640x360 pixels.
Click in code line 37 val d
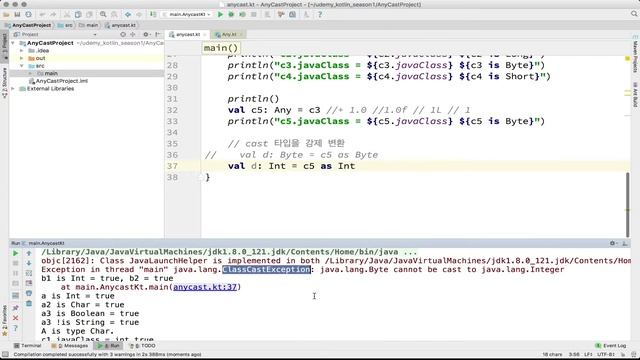coord(291,166)
